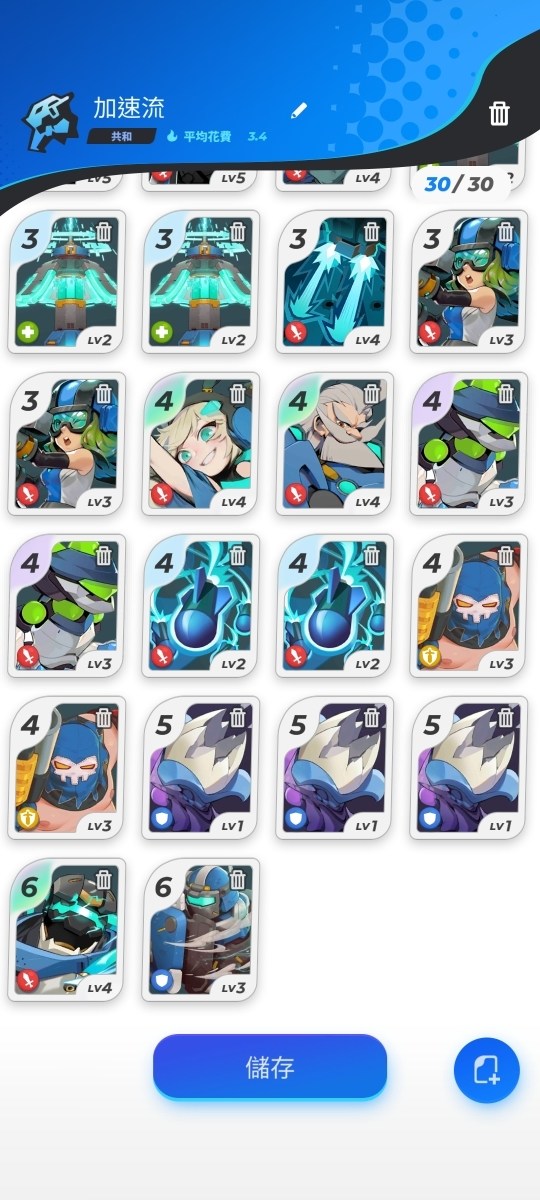Click the 平均花費 3.4 average cost label

point(217,136)
